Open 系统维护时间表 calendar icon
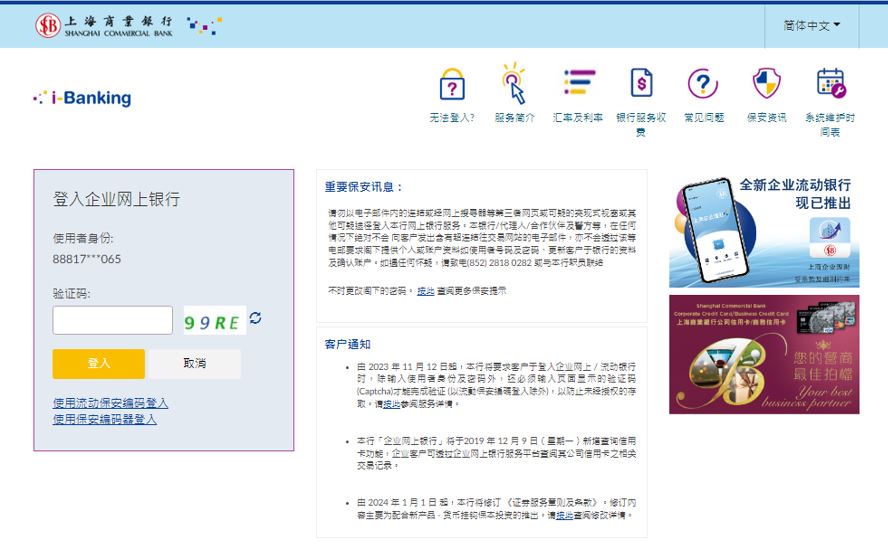Viewport: 888px width, 558px height. tap(830, 84)
